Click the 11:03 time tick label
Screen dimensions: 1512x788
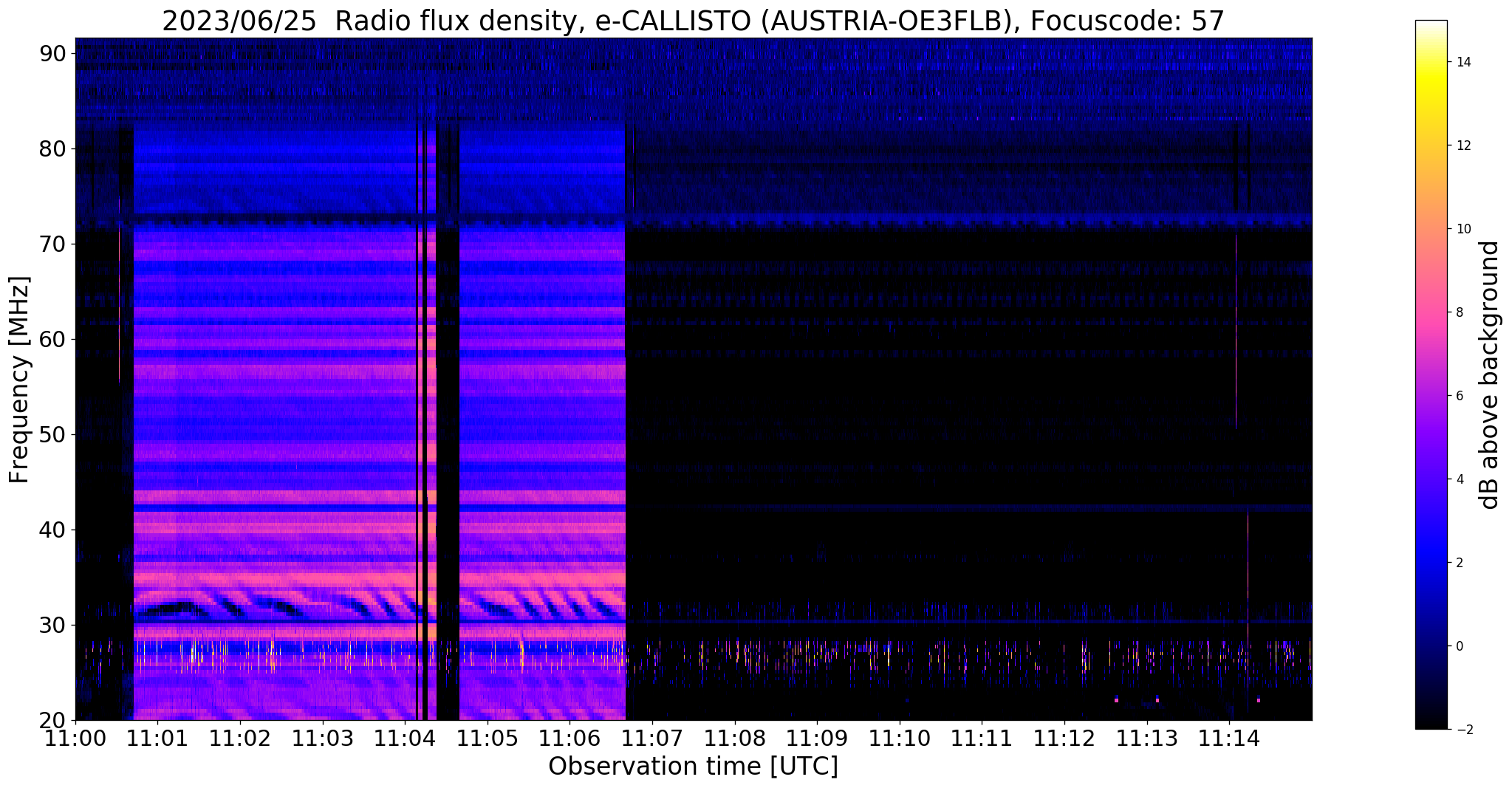click(323, 738)
